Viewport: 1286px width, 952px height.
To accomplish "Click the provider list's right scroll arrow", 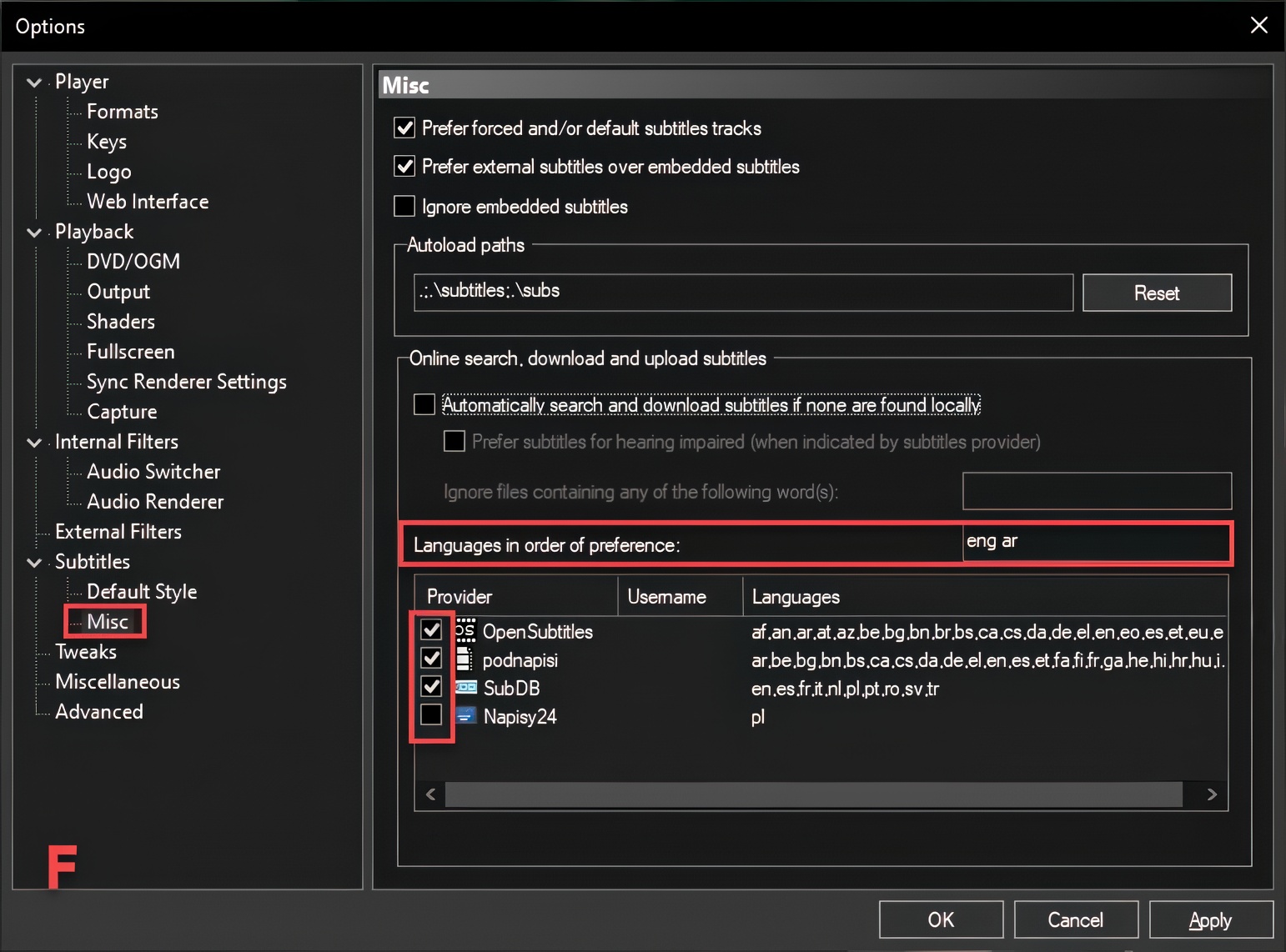I will pos(1212,794).
